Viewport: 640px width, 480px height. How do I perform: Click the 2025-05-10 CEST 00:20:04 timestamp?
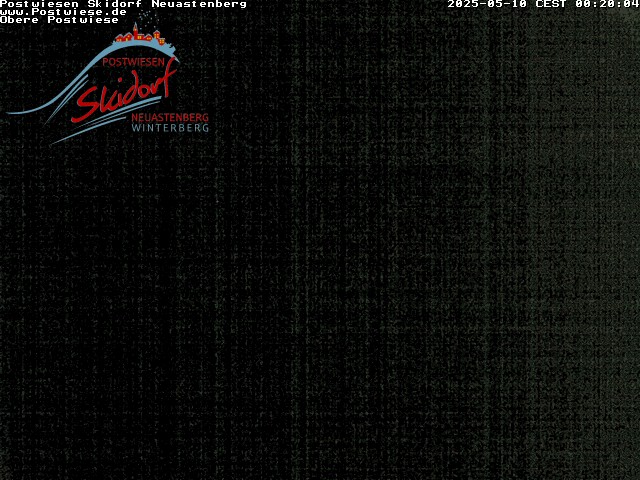pos(543,4)
